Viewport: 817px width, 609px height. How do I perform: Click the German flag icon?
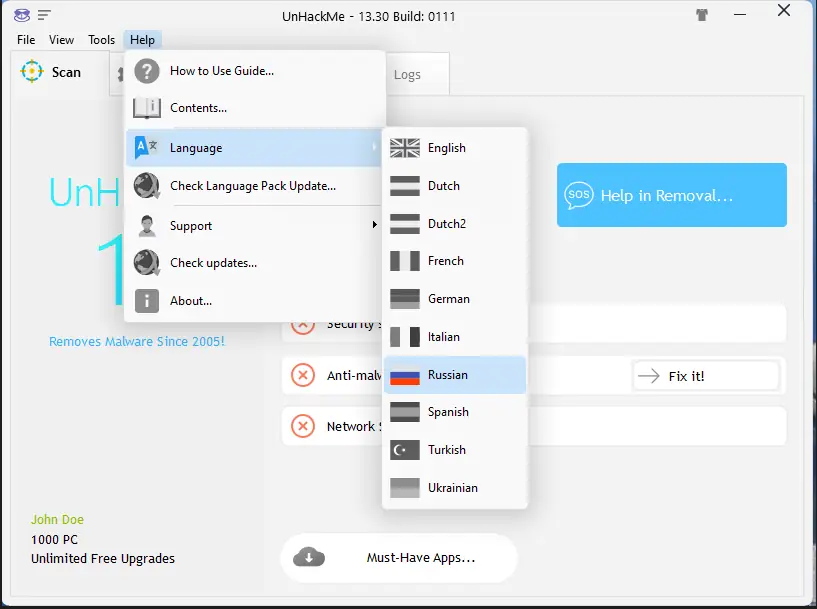click(x=405, y=299)
